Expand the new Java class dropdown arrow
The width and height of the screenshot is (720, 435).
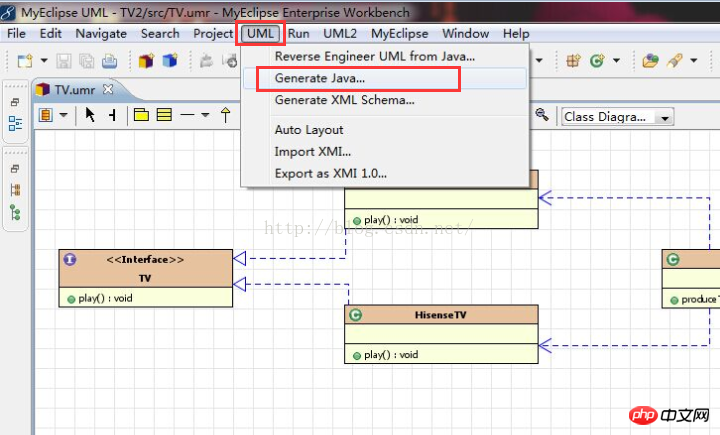pos(616,60)
